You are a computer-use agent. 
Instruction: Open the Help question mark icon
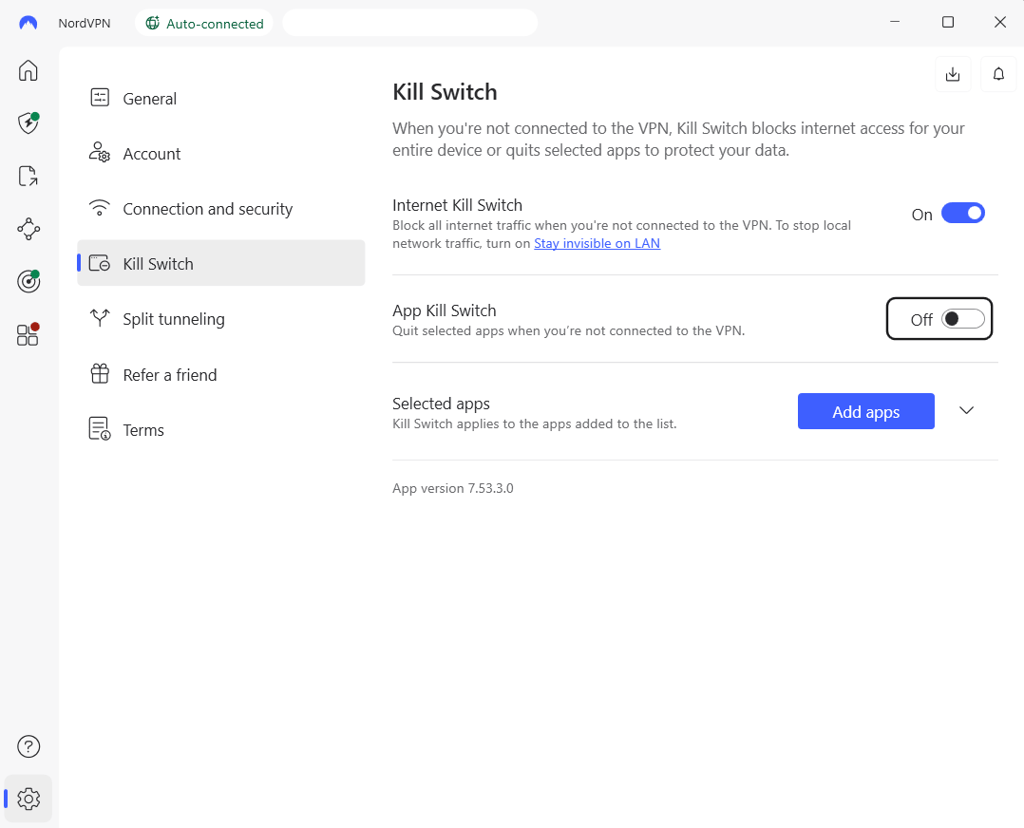[x=28, y=746]
